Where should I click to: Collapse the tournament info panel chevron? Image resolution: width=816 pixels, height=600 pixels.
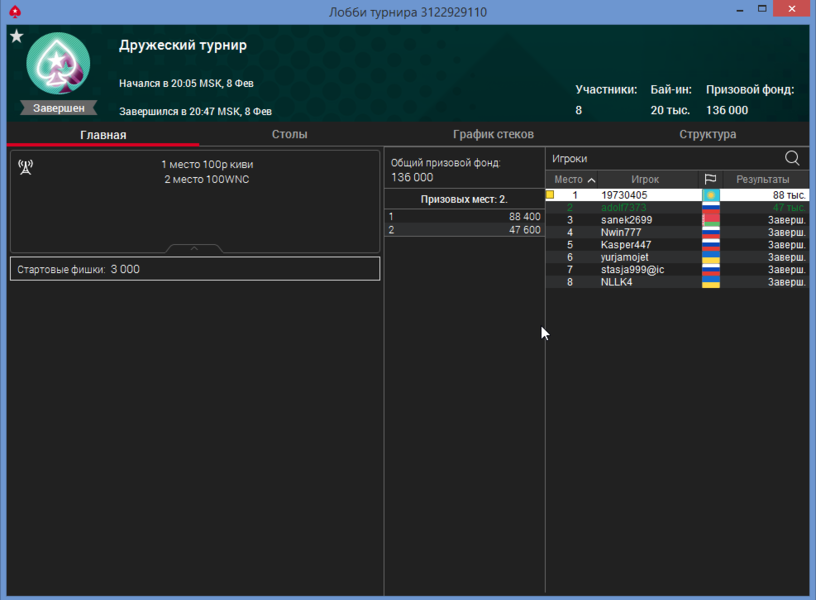(194, 248)
